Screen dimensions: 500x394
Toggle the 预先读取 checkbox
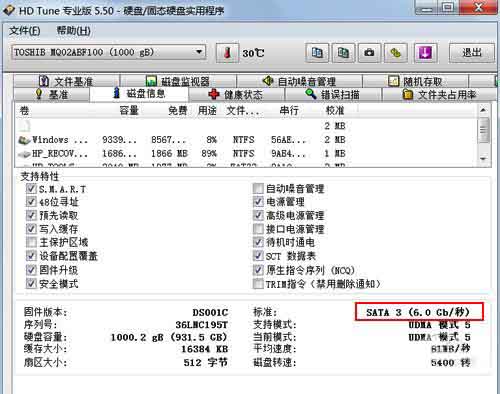pos(31,215)
